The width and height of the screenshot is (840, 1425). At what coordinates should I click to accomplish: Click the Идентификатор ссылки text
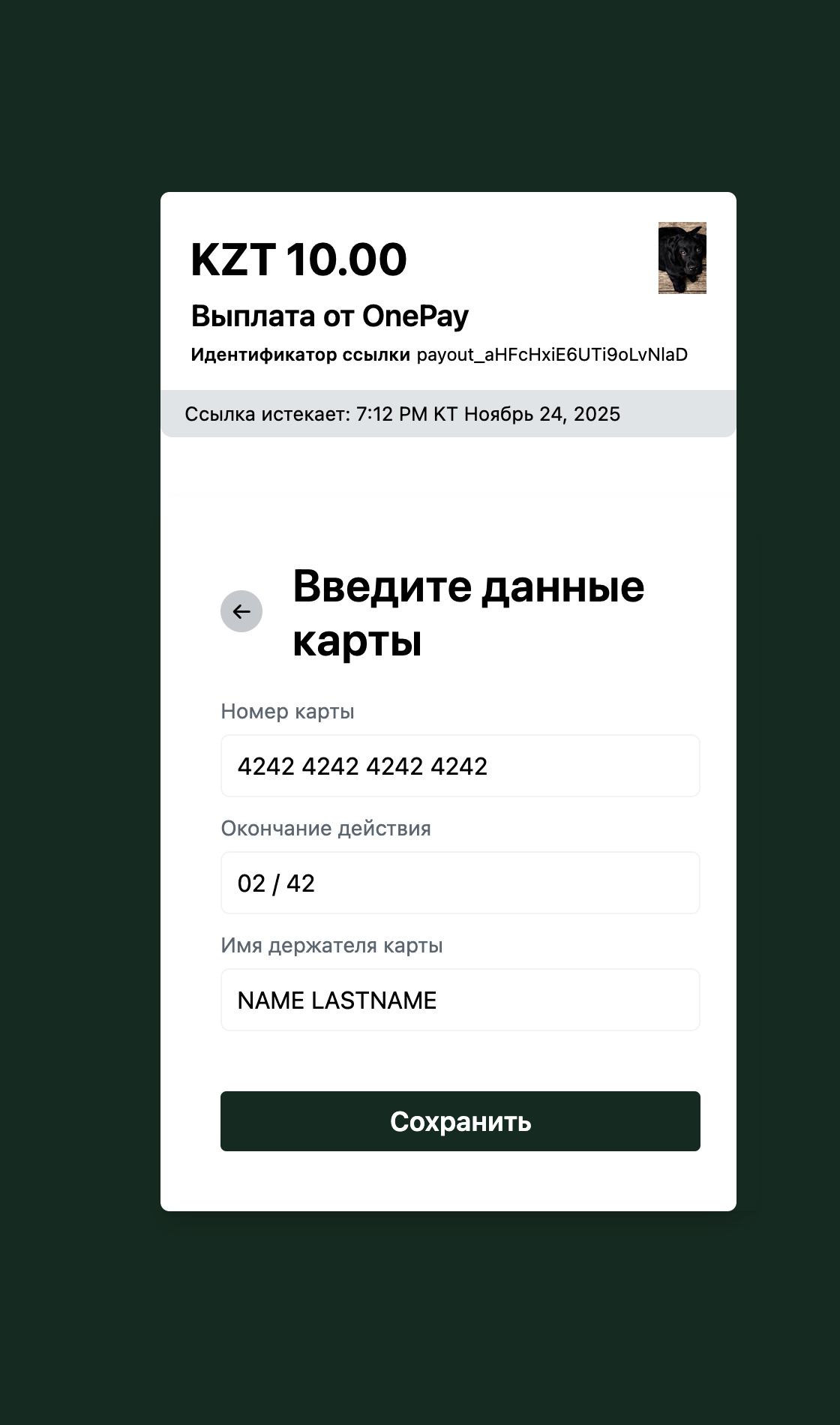tap(299, 354)
